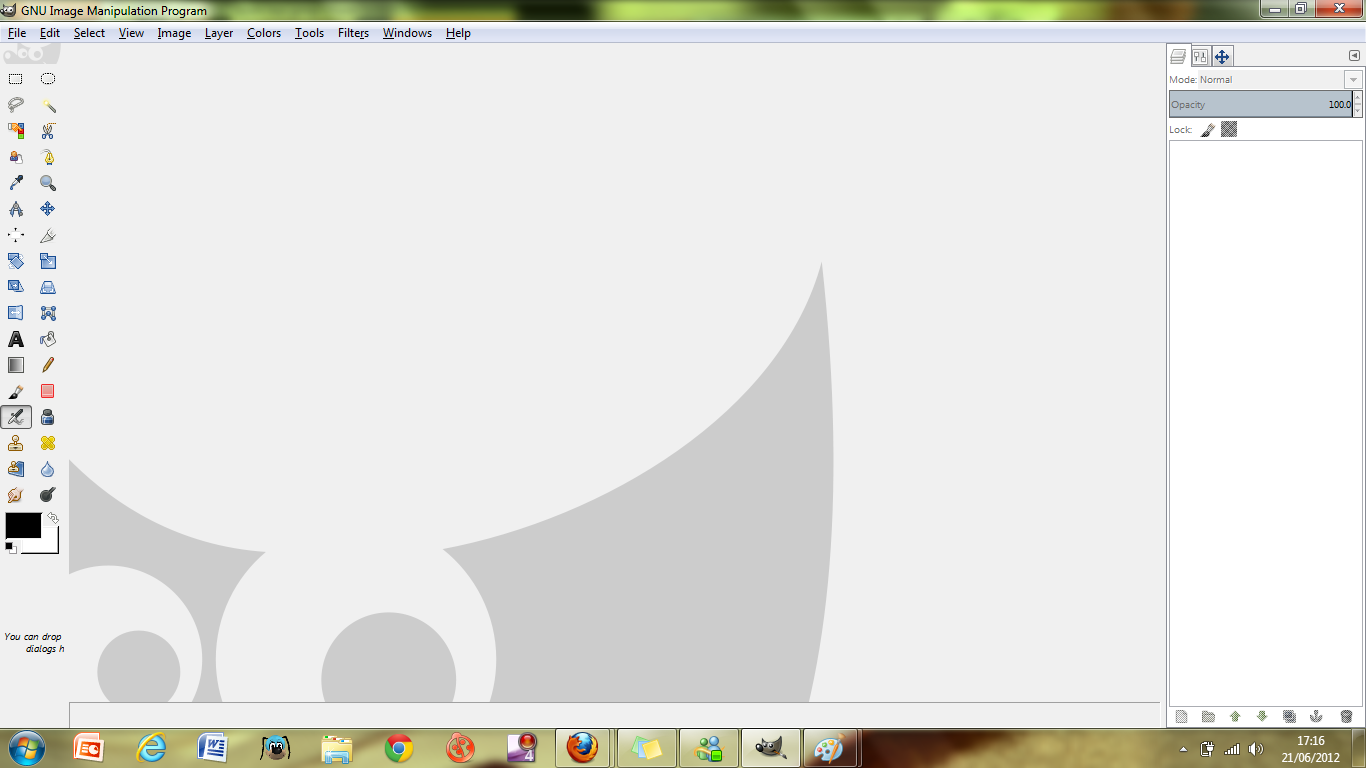Select the Rectangle Select tool
The height and width of the screenshot is (768, 1366).
click(16, 79)
